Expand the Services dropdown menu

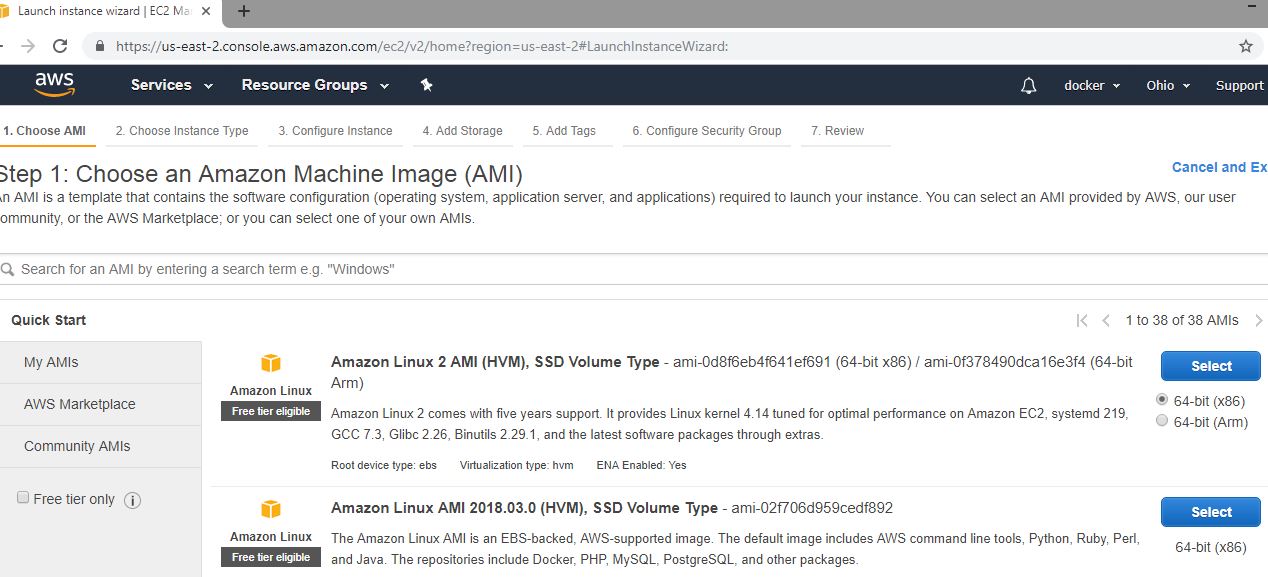(x=172, y=85)
